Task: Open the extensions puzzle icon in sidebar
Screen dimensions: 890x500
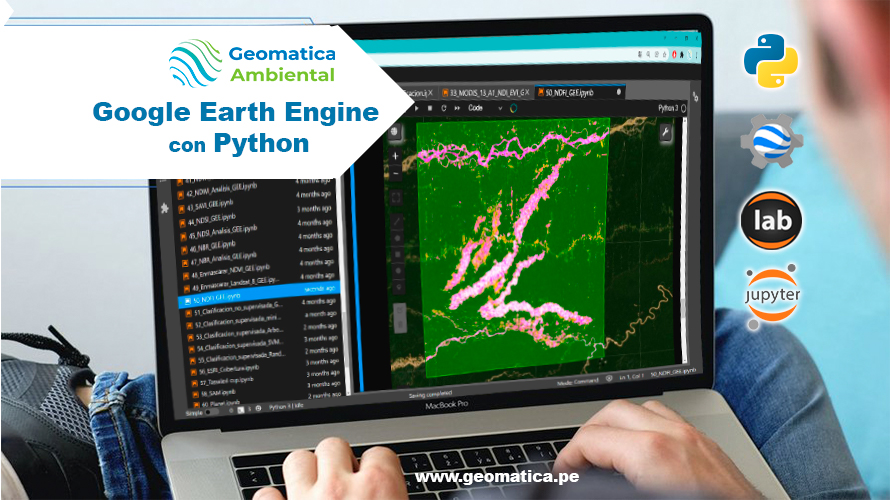Action: click(165, 207)
